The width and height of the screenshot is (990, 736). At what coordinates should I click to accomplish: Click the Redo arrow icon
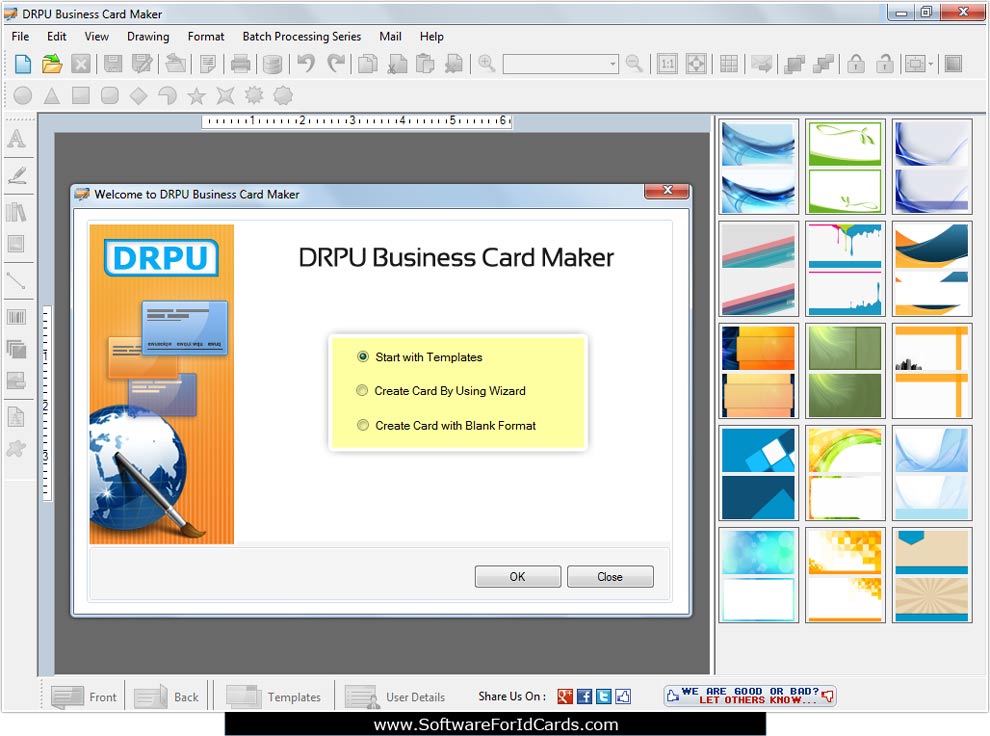coord(337,64)
